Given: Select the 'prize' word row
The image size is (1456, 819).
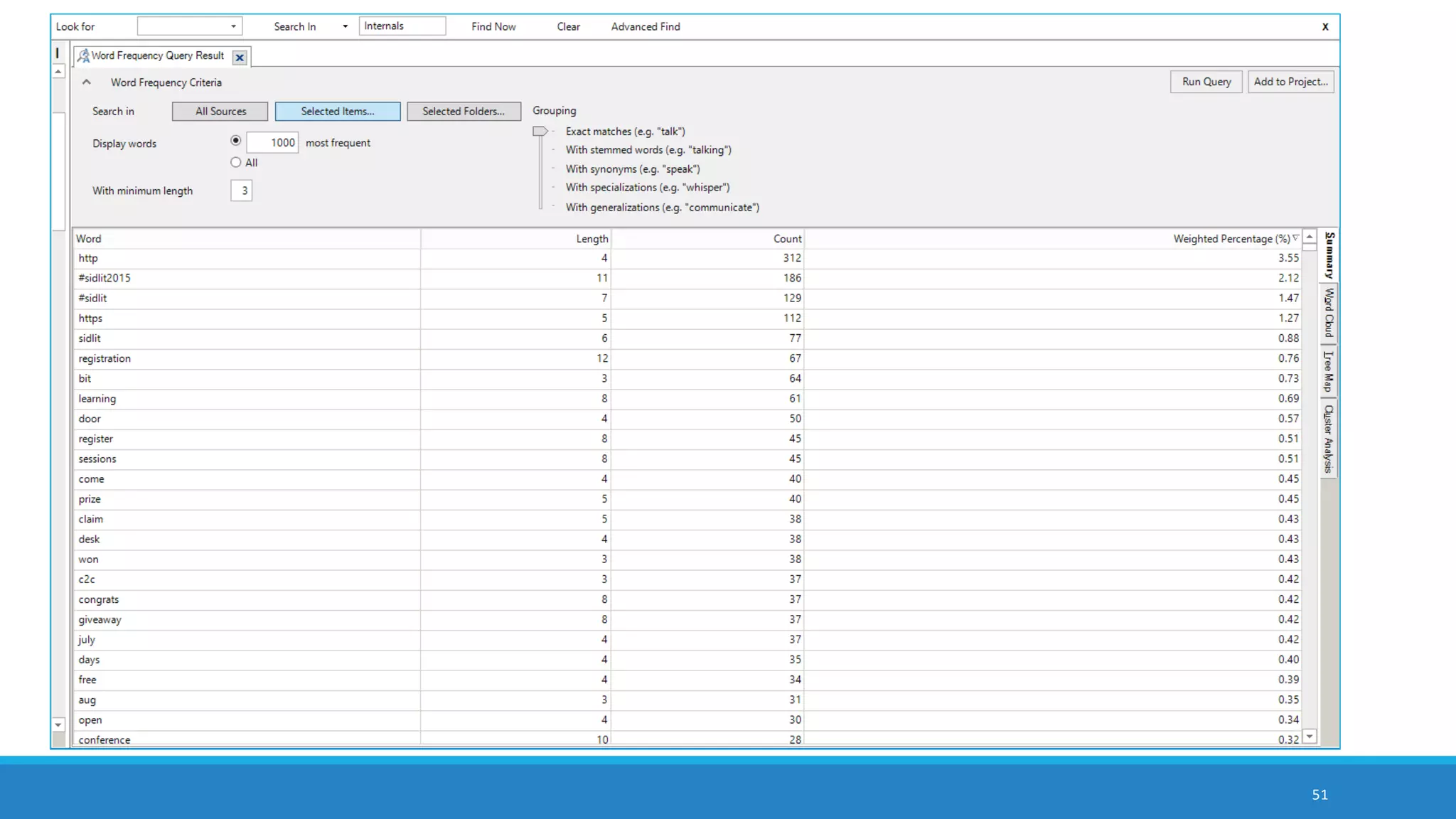Looking at the screenshot, I should tap(687, 499).
